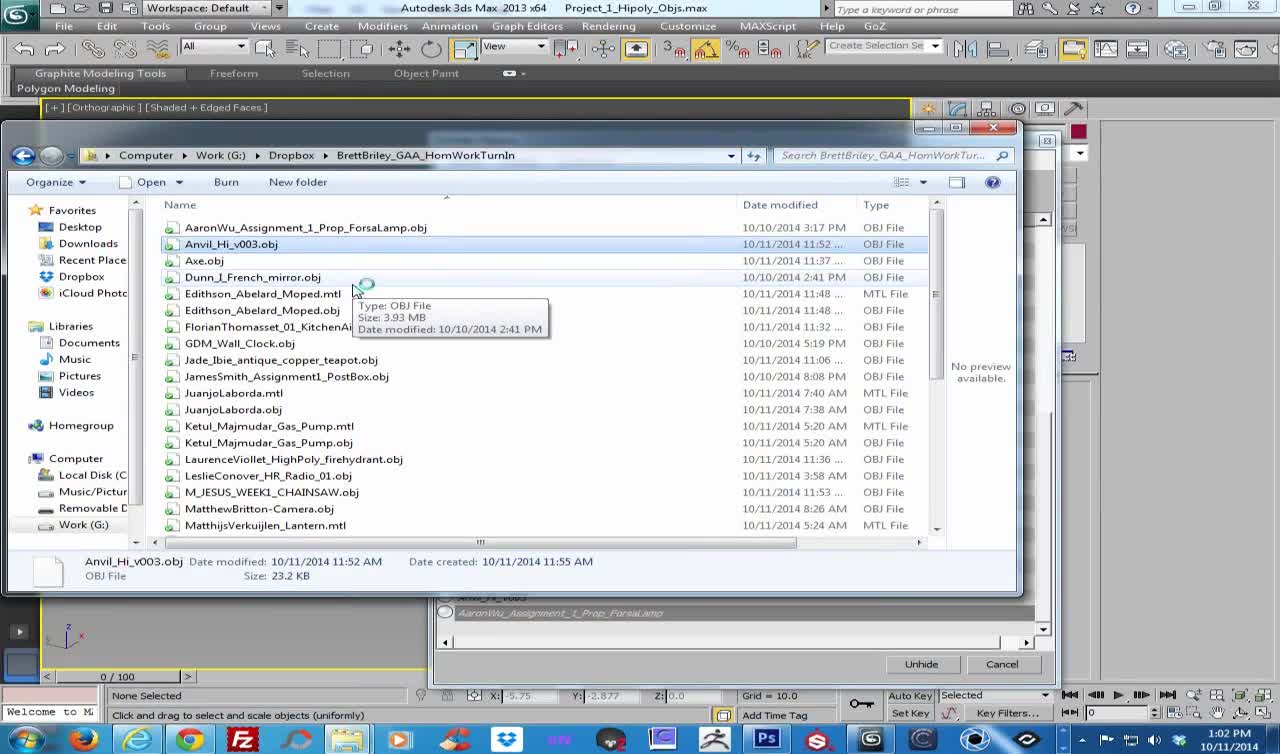Viewport: 1280px width, 754px height.
Task: Open the Select by Name tool
Action: click(x=297, y=48)
